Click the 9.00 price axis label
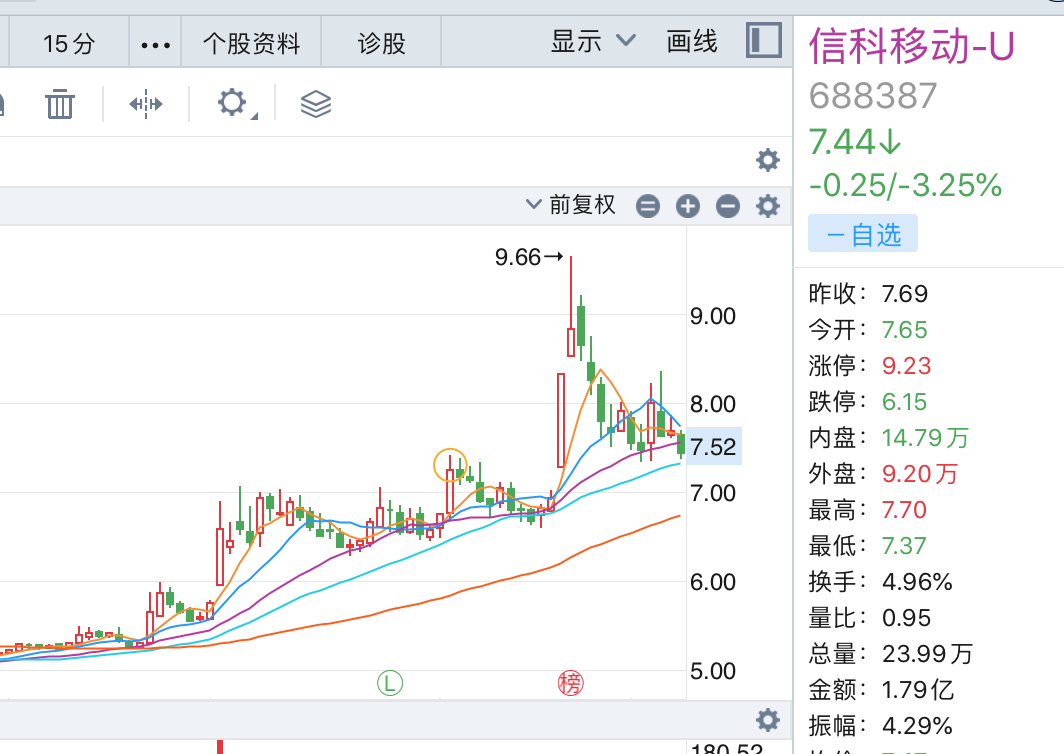 [x=713, y=316]
